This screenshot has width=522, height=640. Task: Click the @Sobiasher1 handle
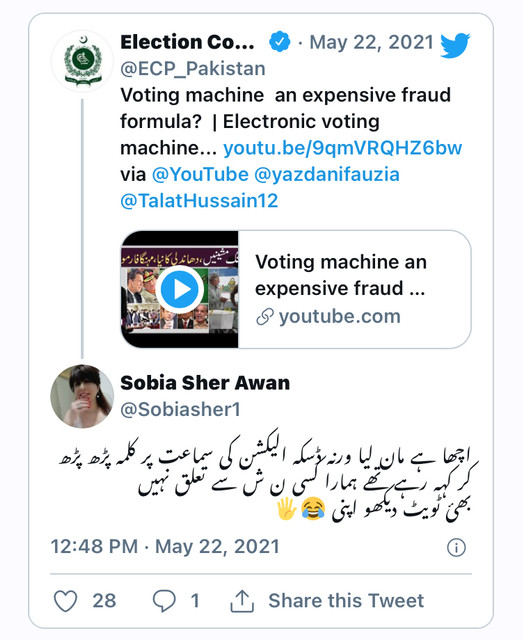point(180,409)
